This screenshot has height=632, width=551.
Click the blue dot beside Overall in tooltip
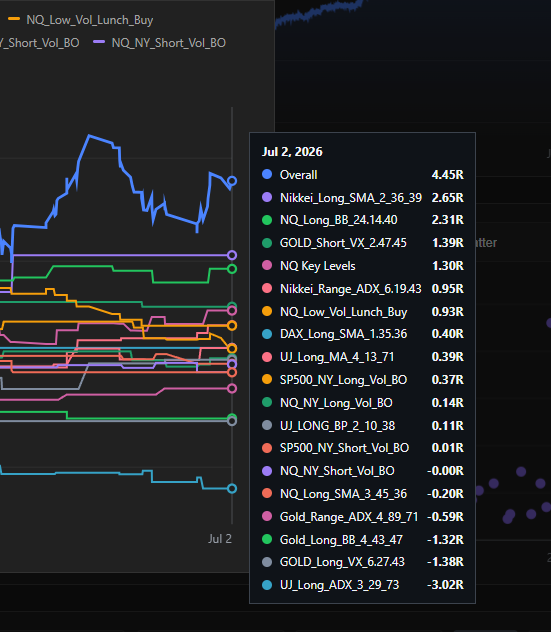point(267,174)
